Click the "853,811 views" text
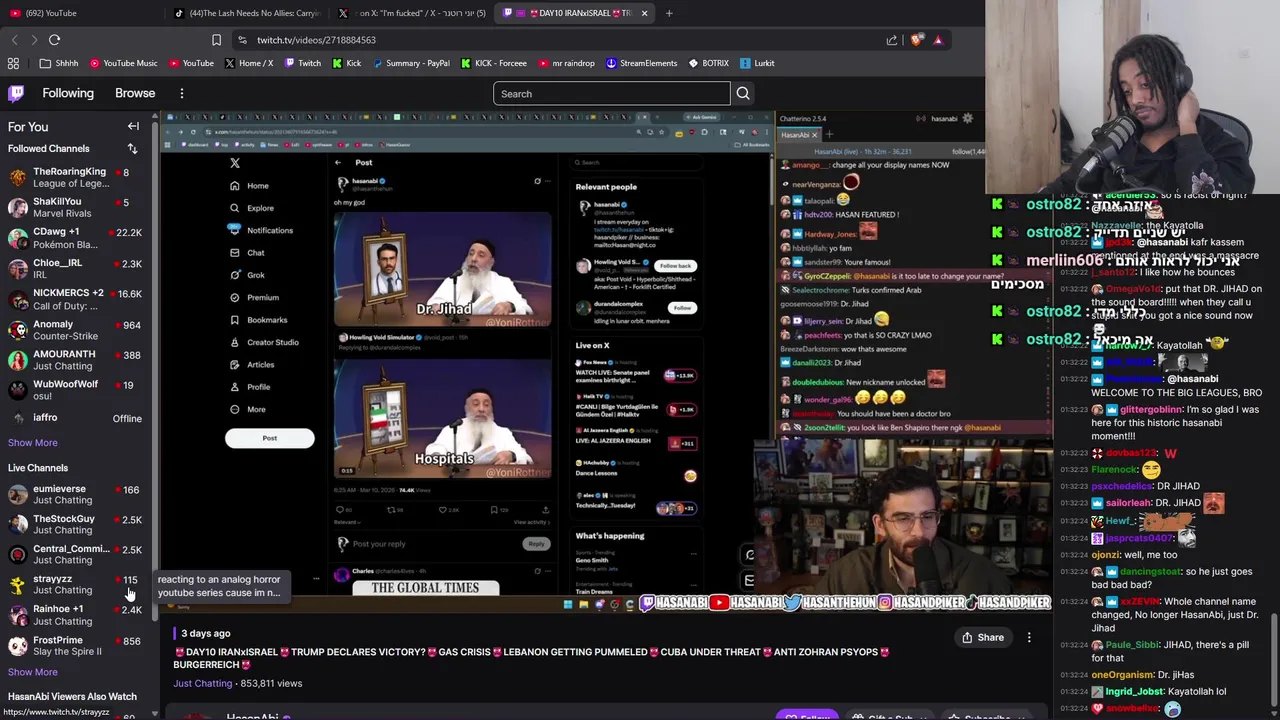Image resolution: width=1280 pixels, height=720 pixels. point(271,684)
